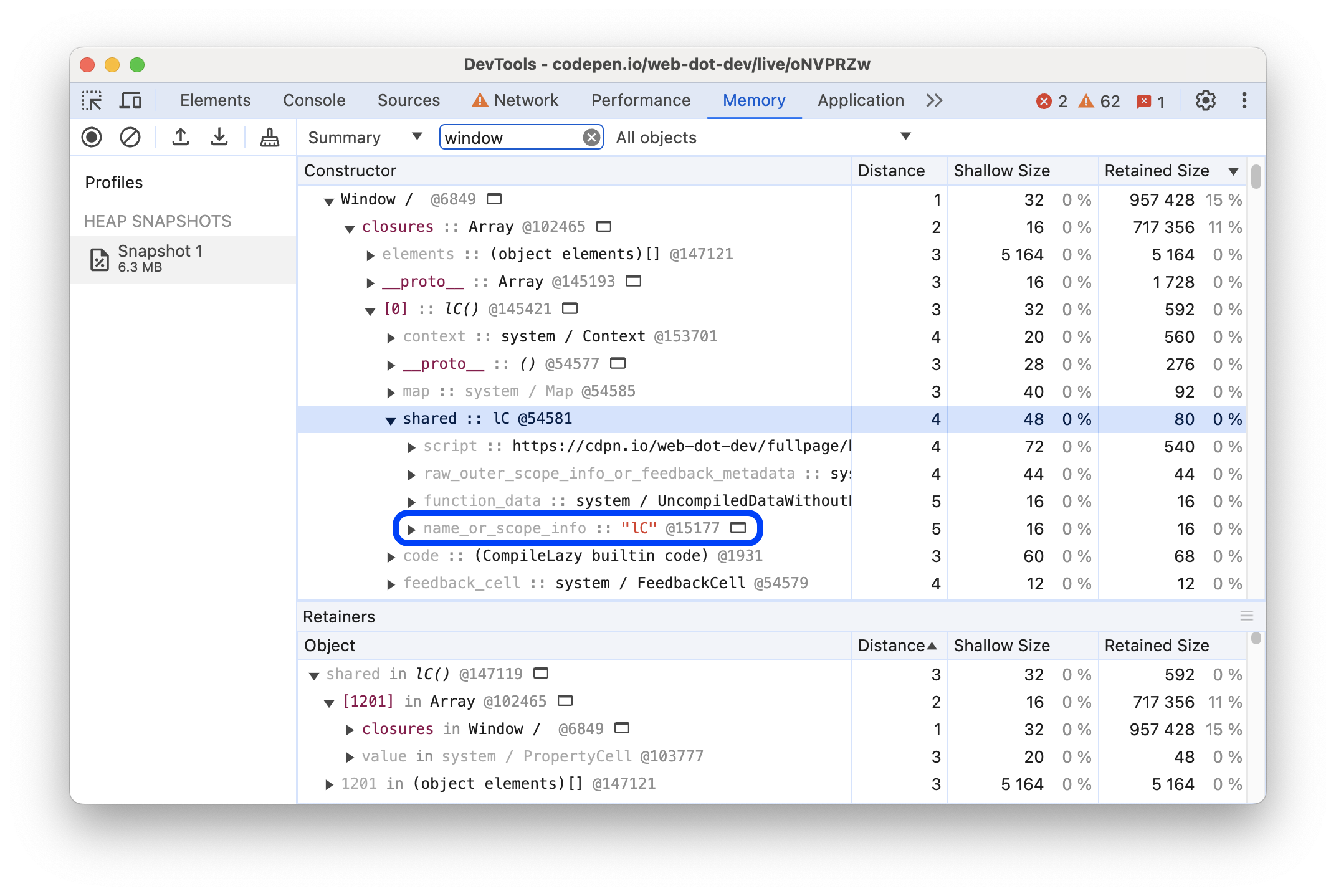Image resolution: width=1336 pixels, height=896 pixels.
Task: Expand the elements object elements array
Action: 371,254
